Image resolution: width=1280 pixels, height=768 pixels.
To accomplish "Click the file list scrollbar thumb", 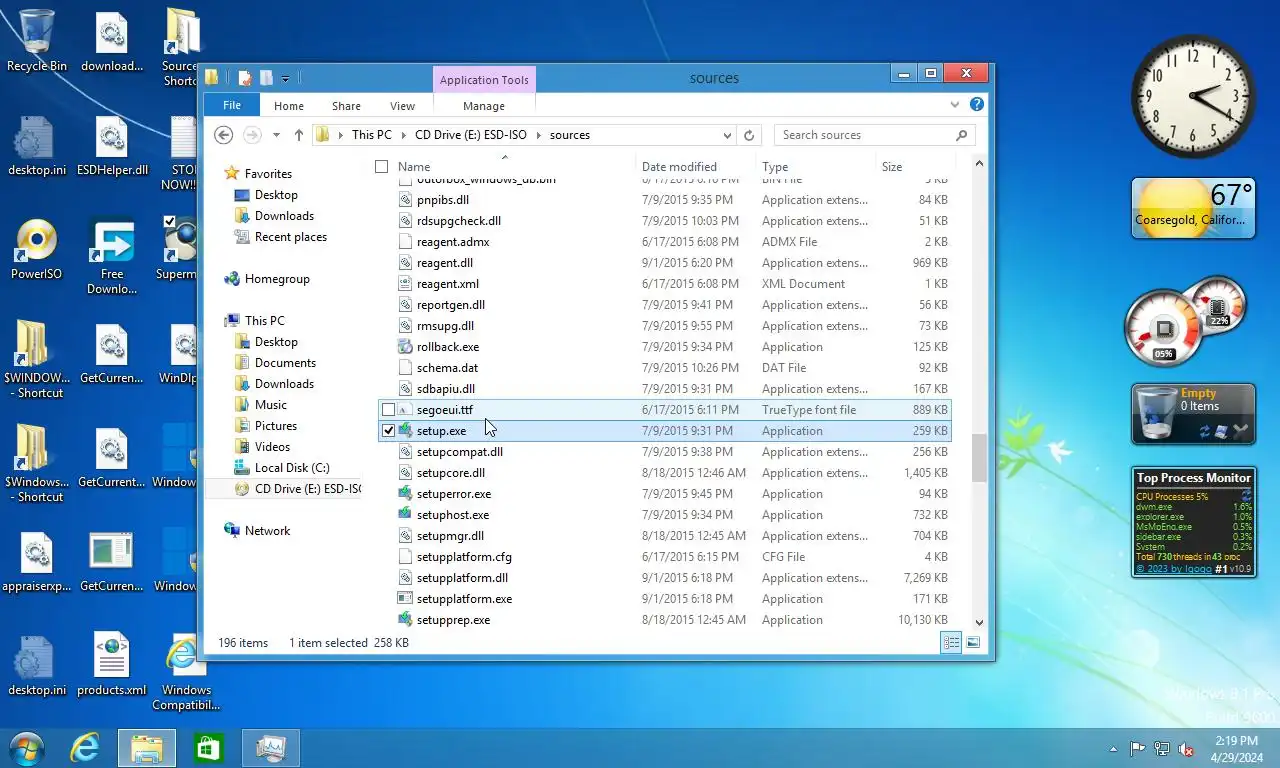I will point(979,458).
